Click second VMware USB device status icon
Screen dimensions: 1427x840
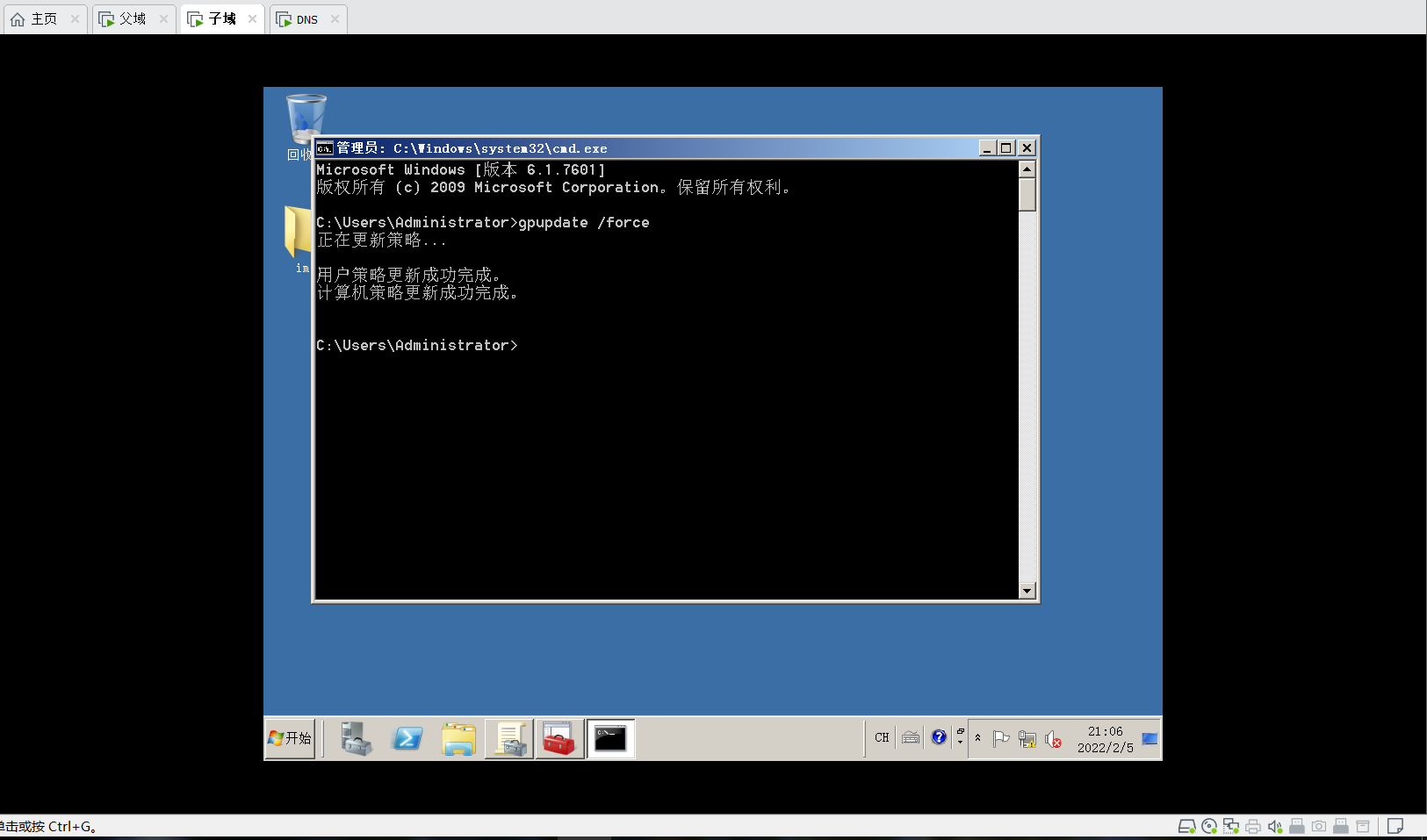[1341, 826]
